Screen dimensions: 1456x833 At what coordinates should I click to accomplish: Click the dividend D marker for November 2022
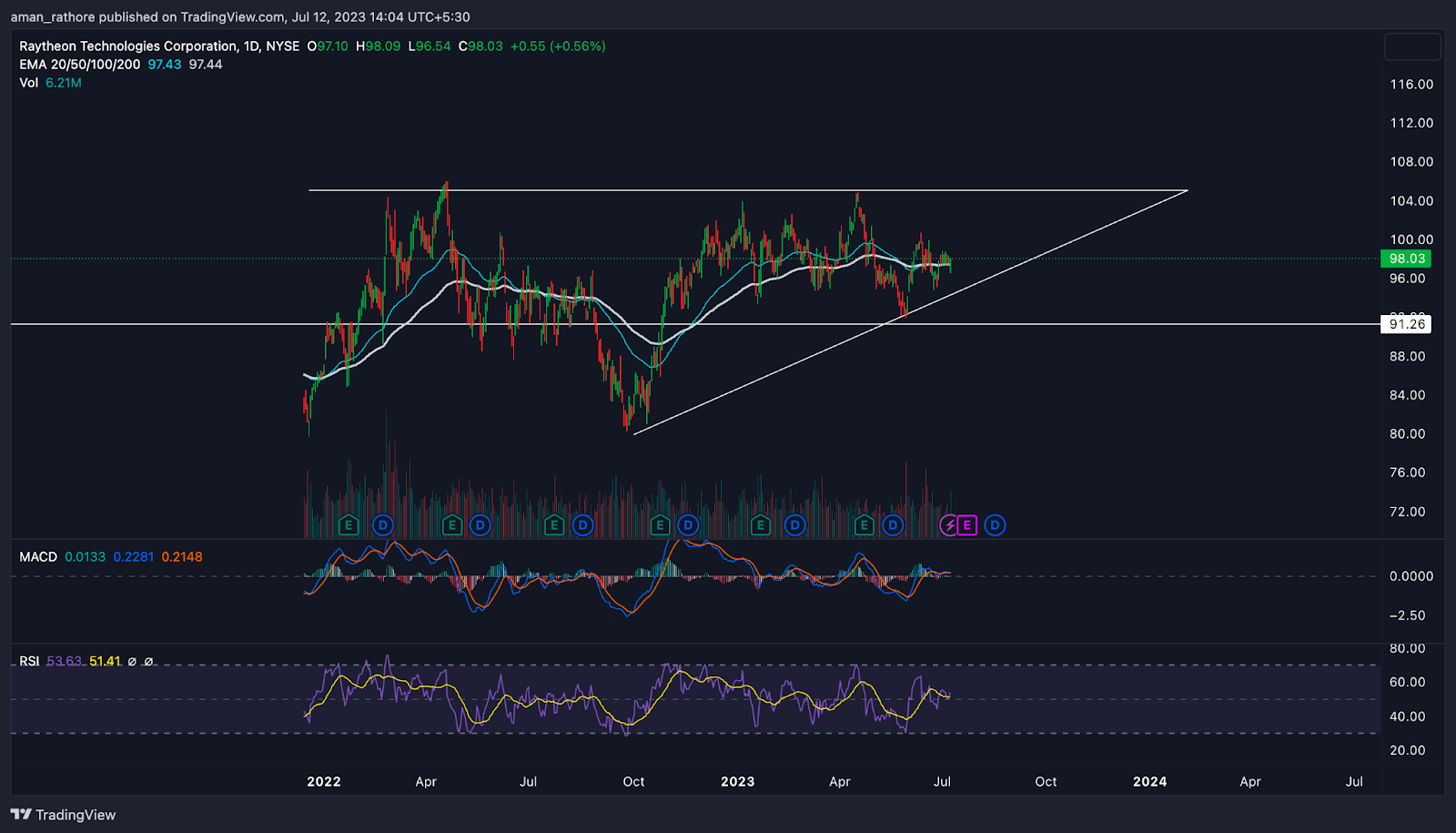[689, 525]
